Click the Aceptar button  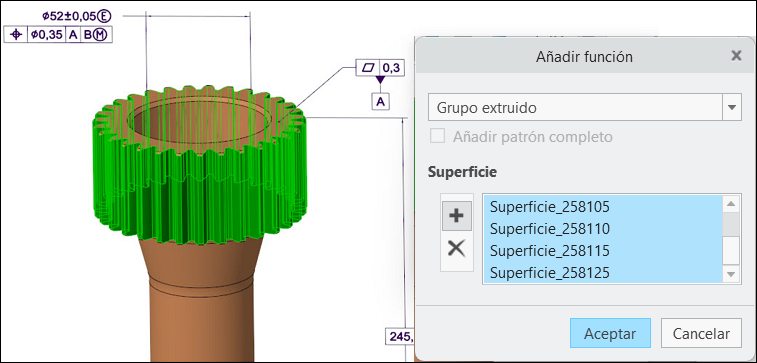point(610,333)
